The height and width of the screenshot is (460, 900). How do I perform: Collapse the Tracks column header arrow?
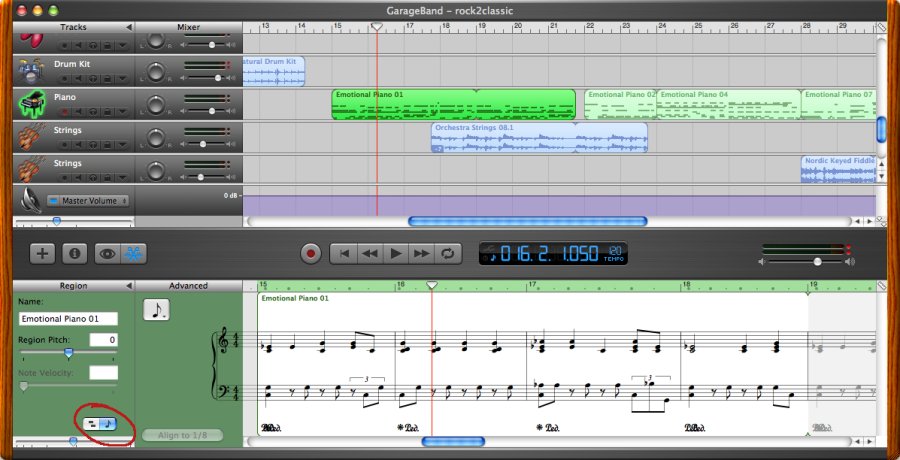click(129, 27)
